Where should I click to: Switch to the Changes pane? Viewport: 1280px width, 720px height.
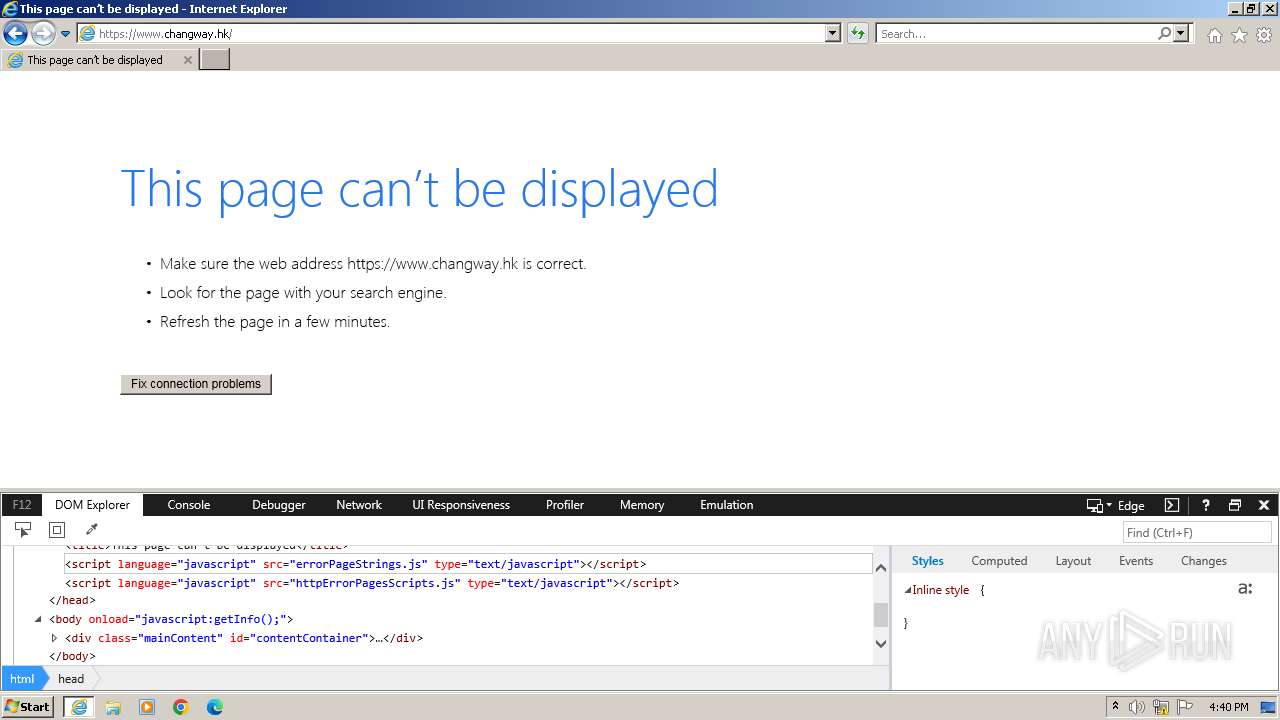pos(1204,561)
